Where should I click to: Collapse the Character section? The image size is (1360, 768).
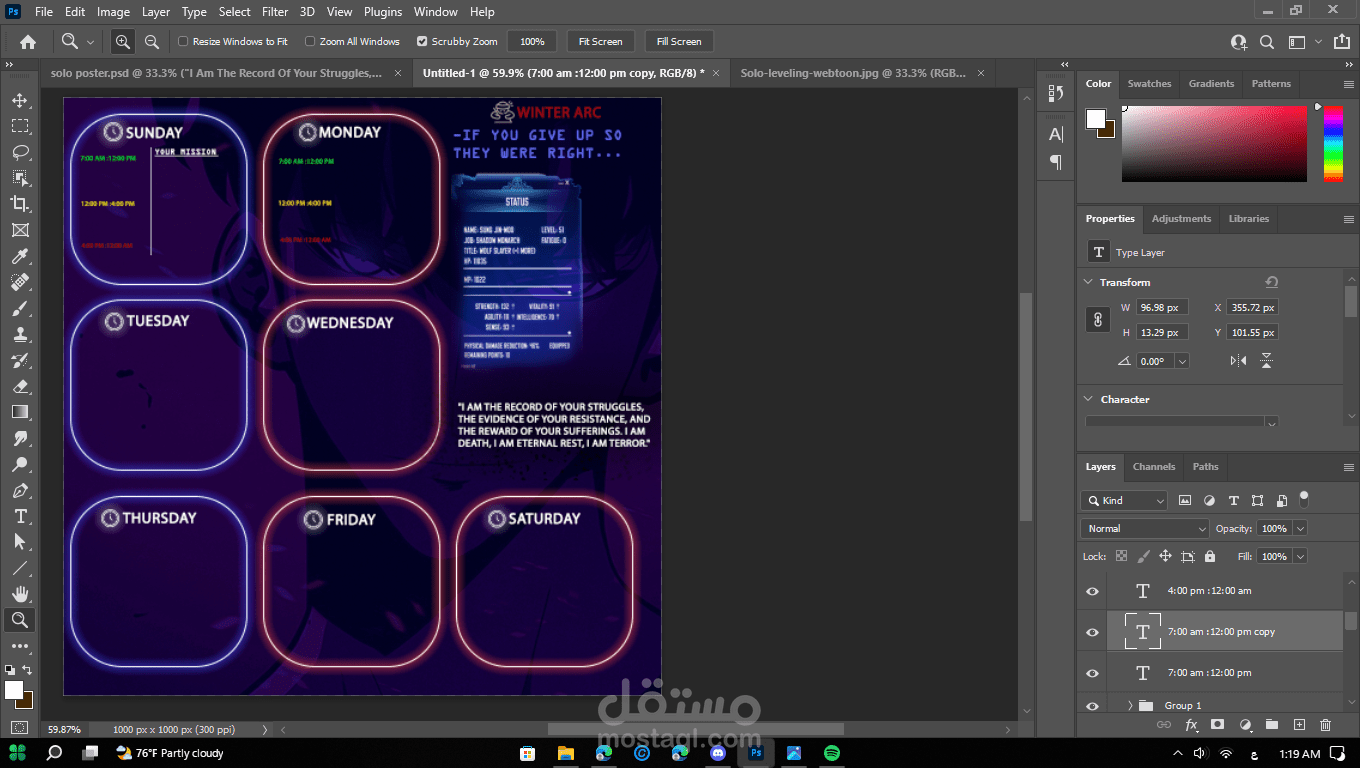tap(1089, 399)
